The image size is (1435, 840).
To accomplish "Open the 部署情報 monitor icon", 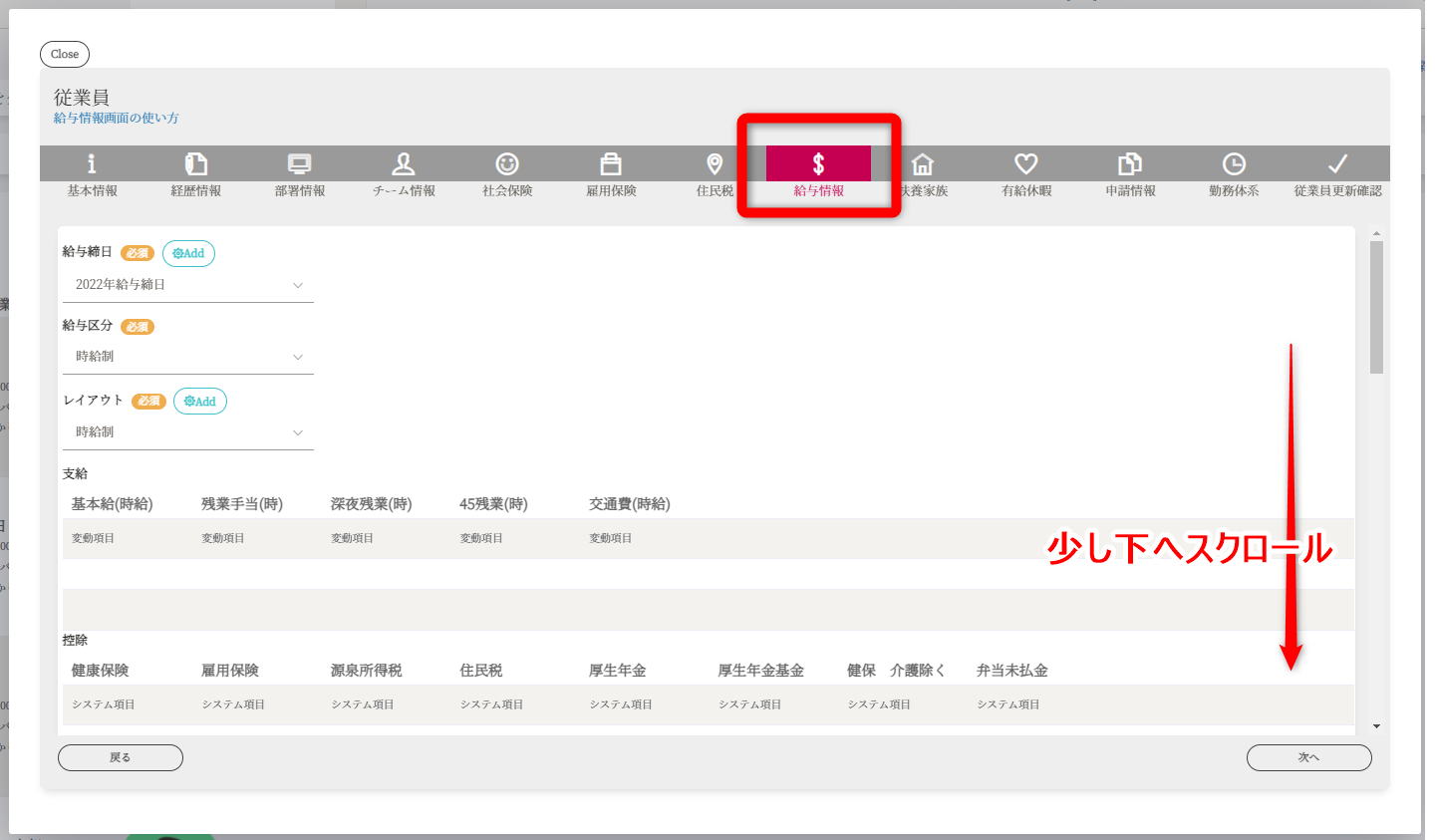I will click(x=300, y=164).
